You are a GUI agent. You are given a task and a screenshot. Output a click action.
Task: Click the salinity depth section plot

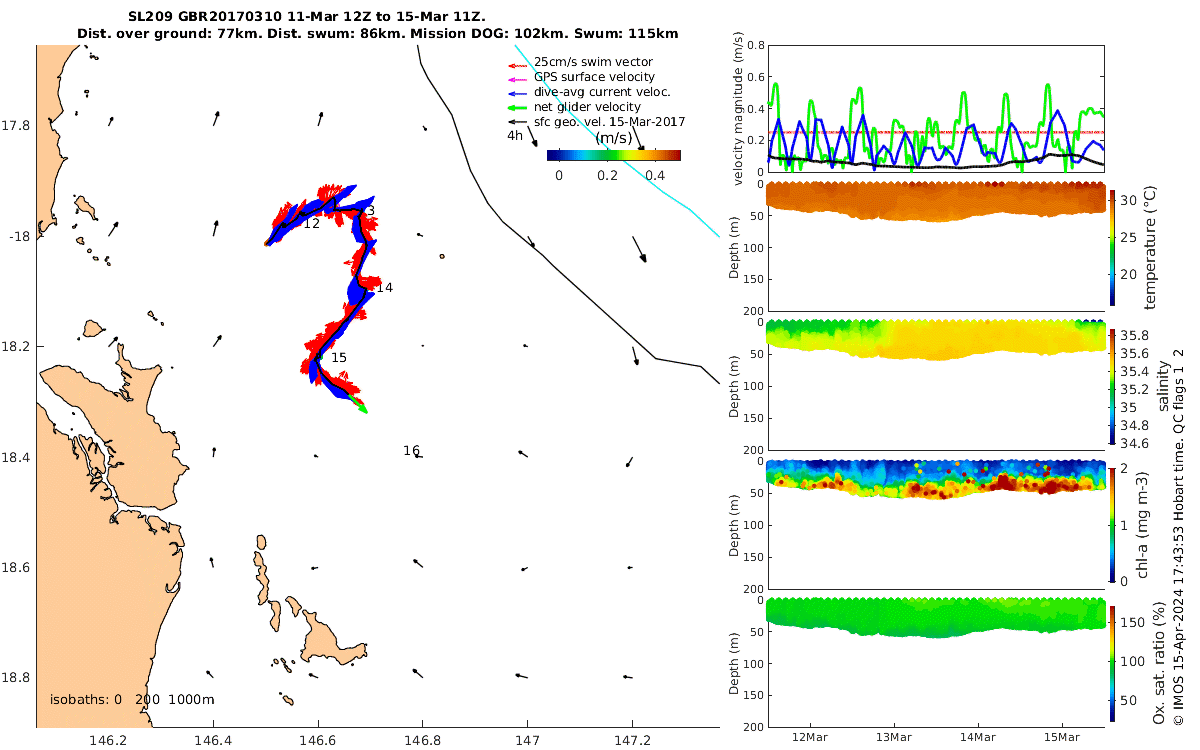point(935,386)
